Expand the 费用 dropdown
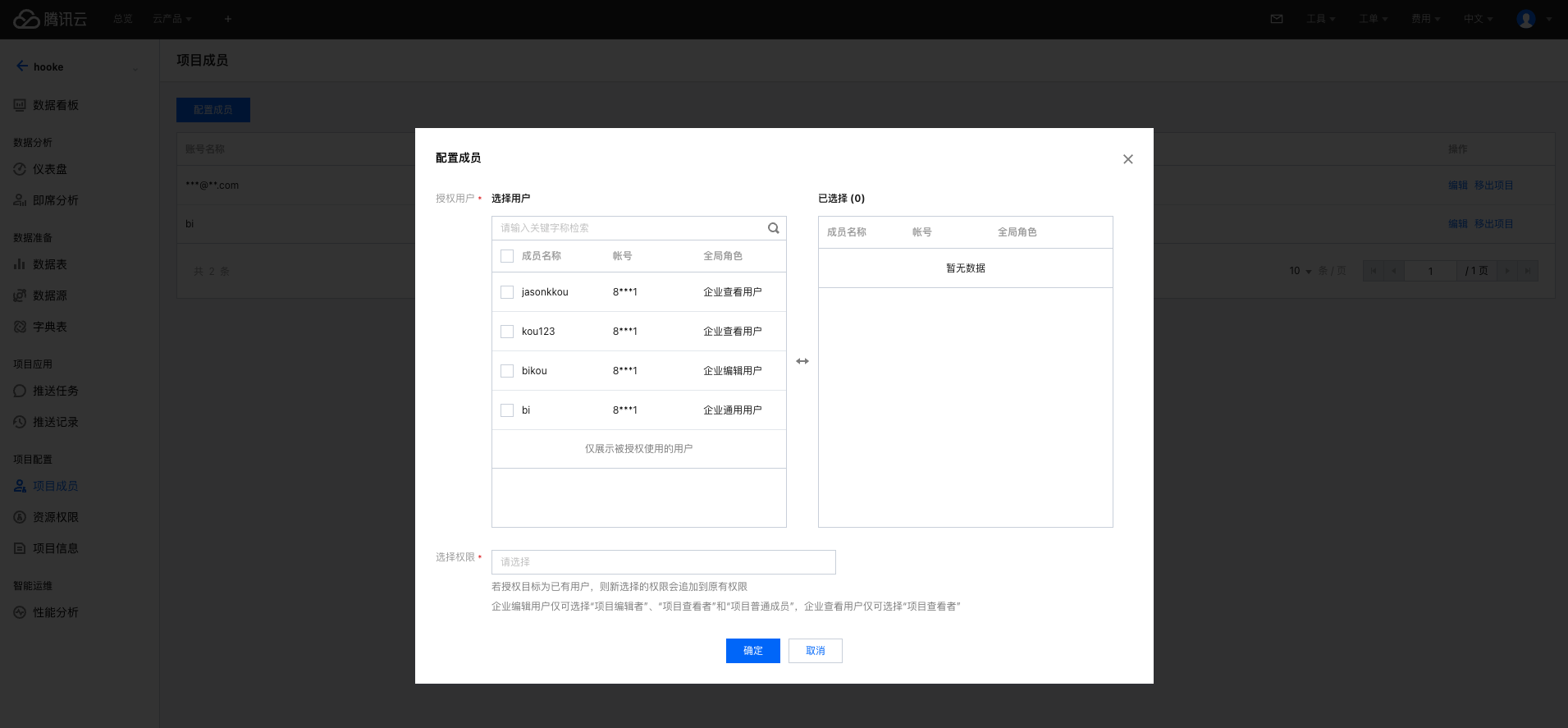Viewport: 1568px width, 728px height. pyautogui.click(x=1426, y=19)
